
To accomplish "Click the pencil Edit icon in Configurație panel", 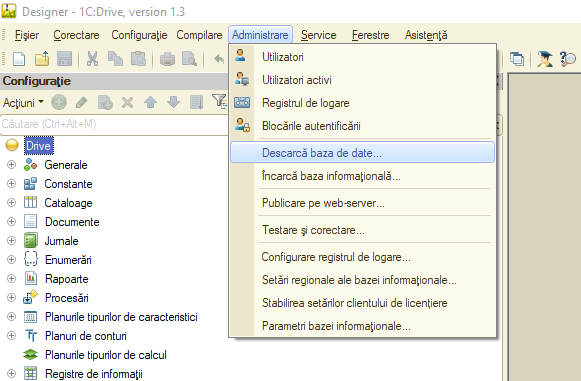I will 82,102.
